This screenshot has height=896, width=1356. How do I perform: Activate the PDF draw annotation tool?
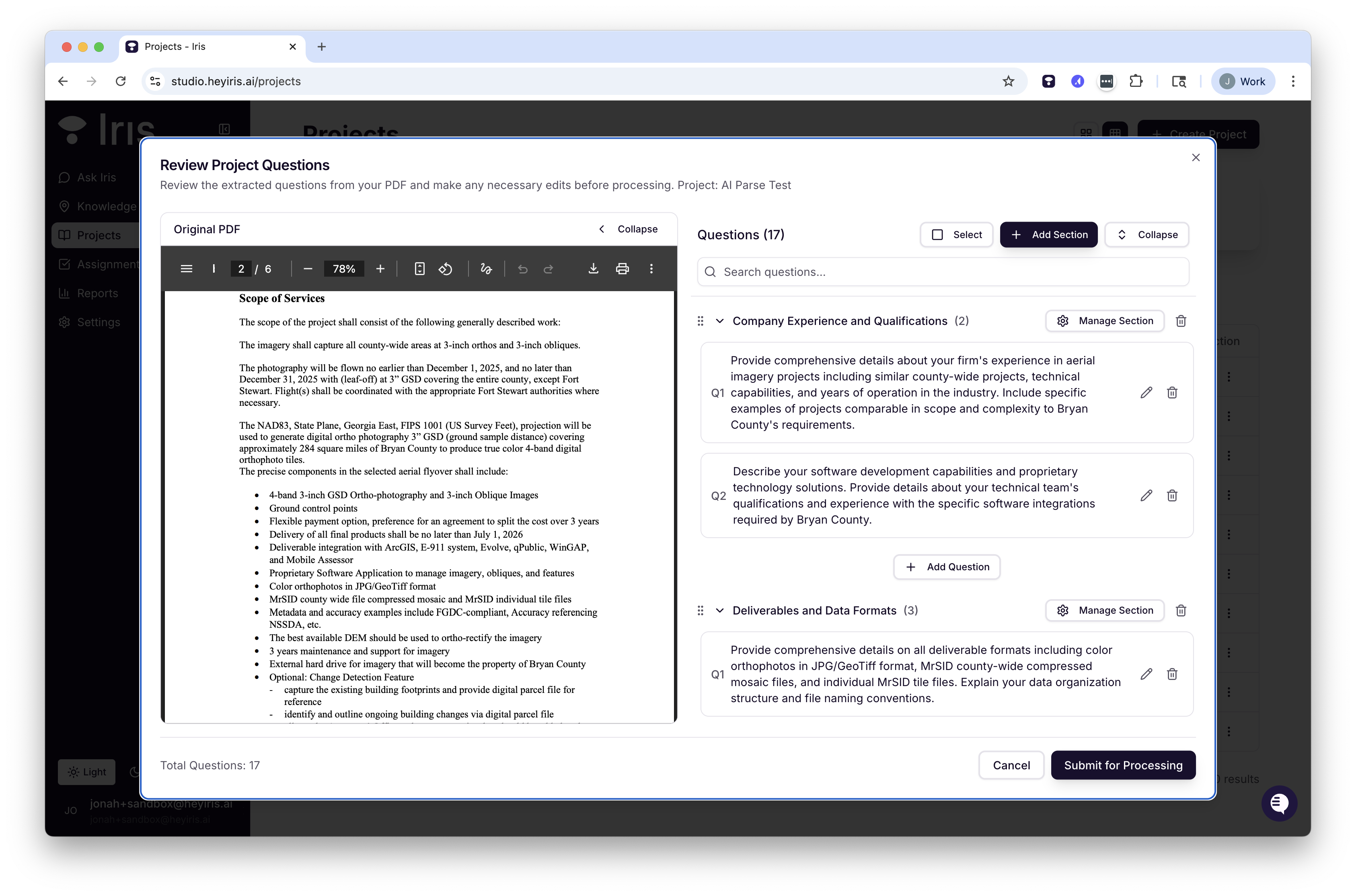pos(486,269)
